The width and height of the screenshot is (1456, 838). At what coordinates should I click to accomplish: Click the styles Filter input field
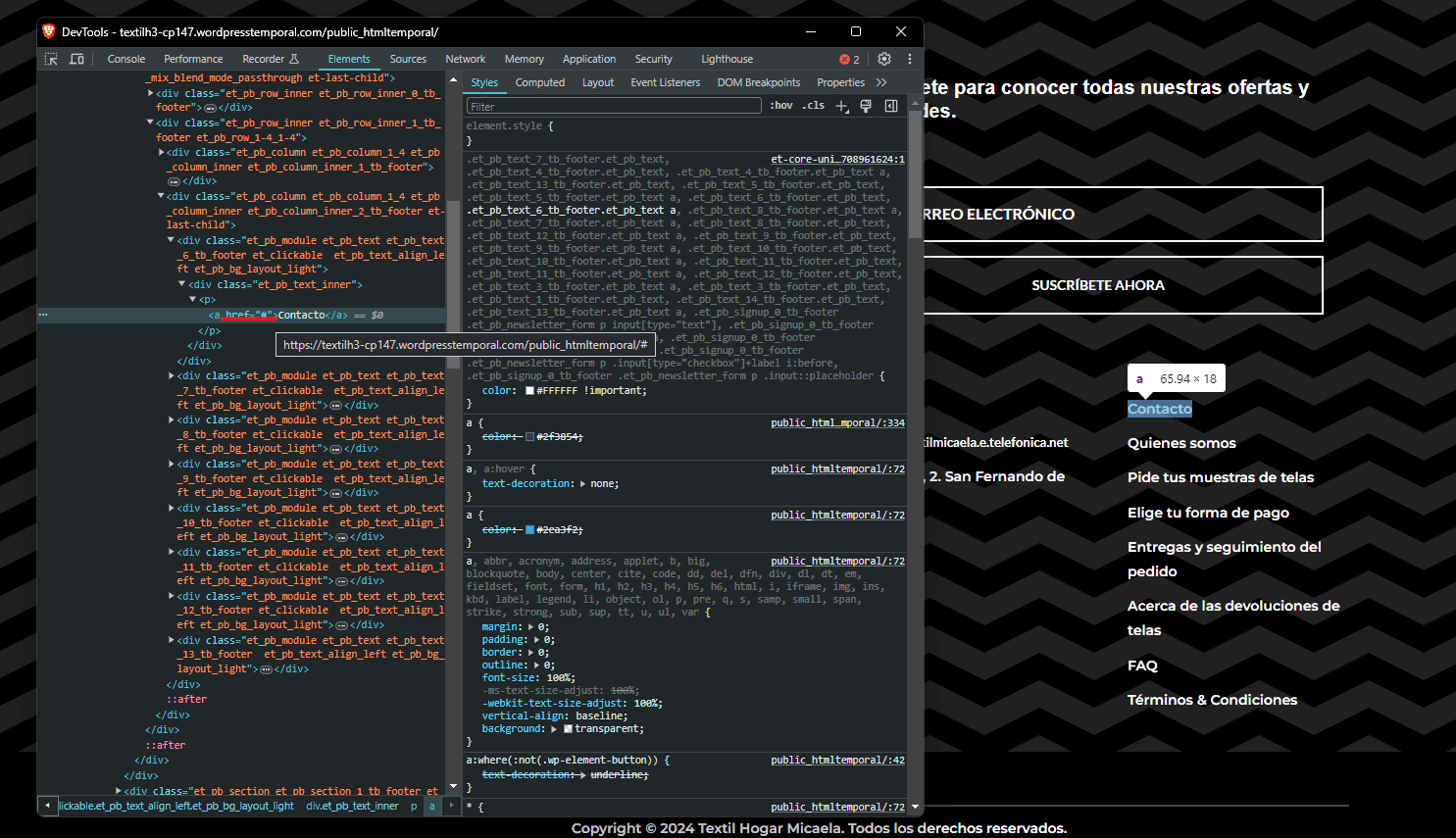(614, 106)
